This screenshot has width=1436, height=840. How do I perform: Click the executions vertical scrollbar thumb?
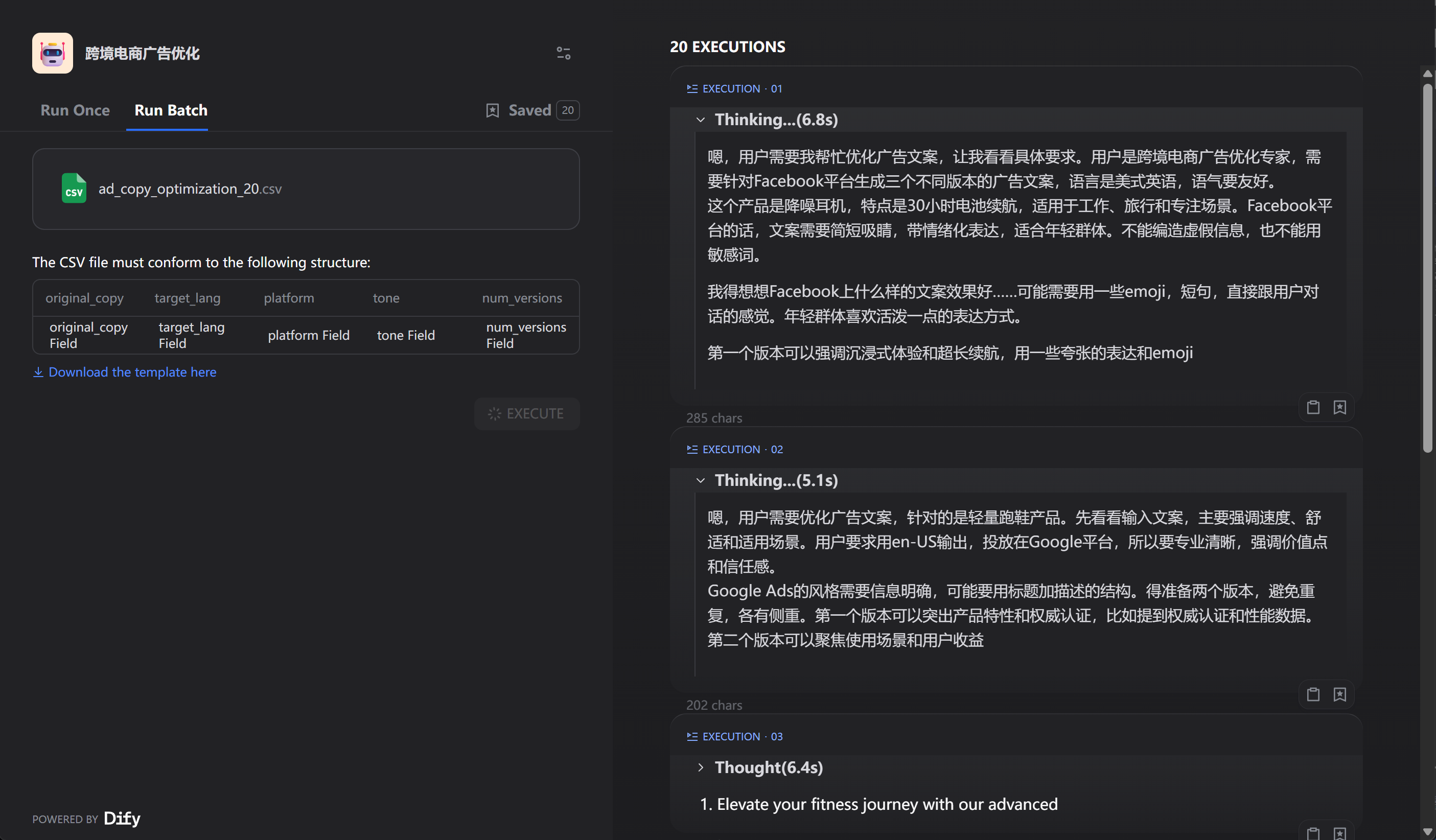coord(1427,268)
